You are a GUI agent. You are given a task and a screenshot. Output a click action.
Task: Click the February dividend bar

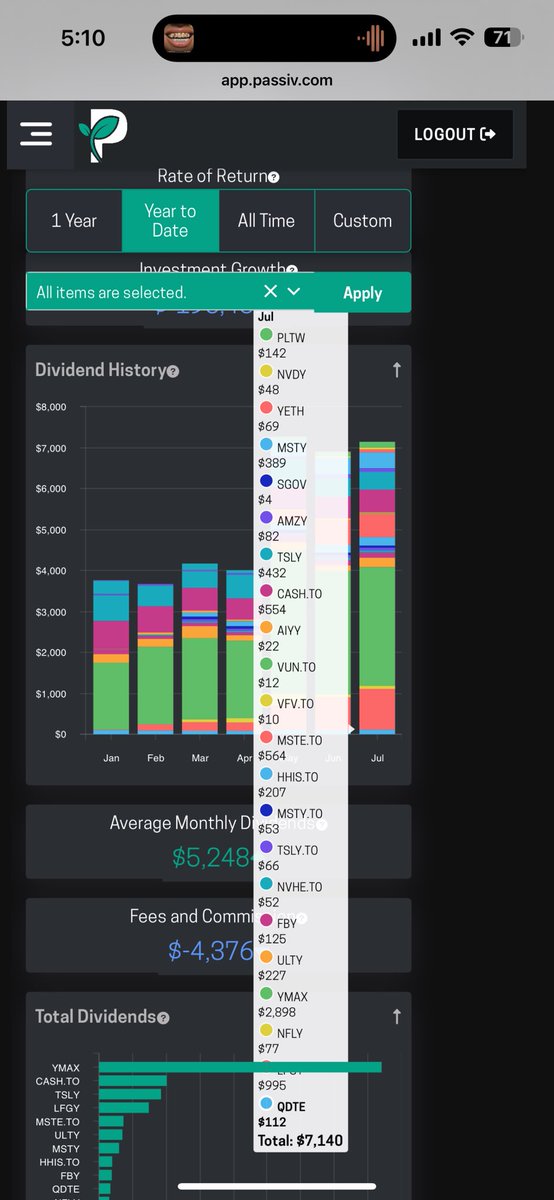click(155, 659)
